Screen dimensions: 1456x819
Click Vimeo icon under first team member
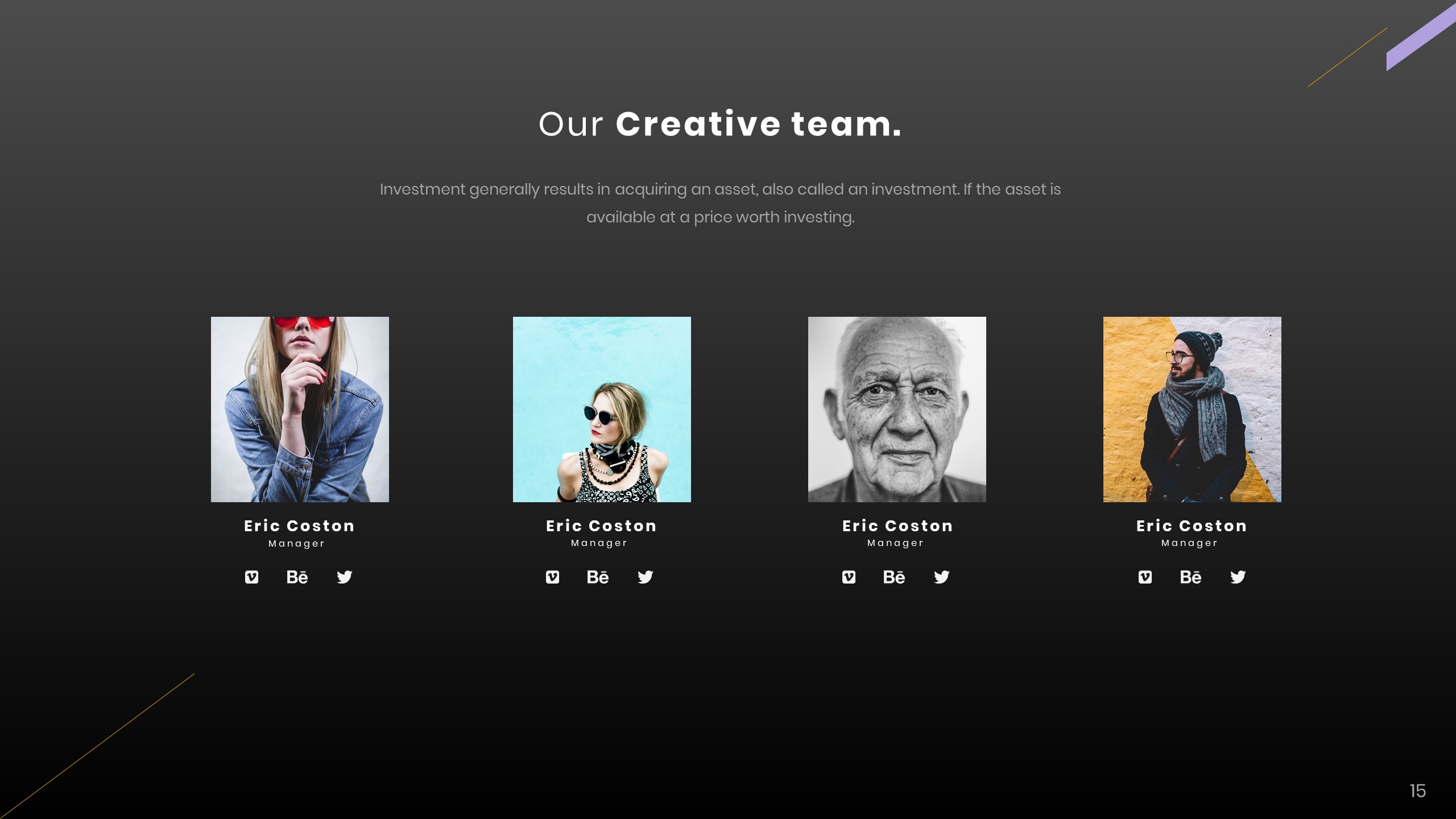[x=251, y=577]
